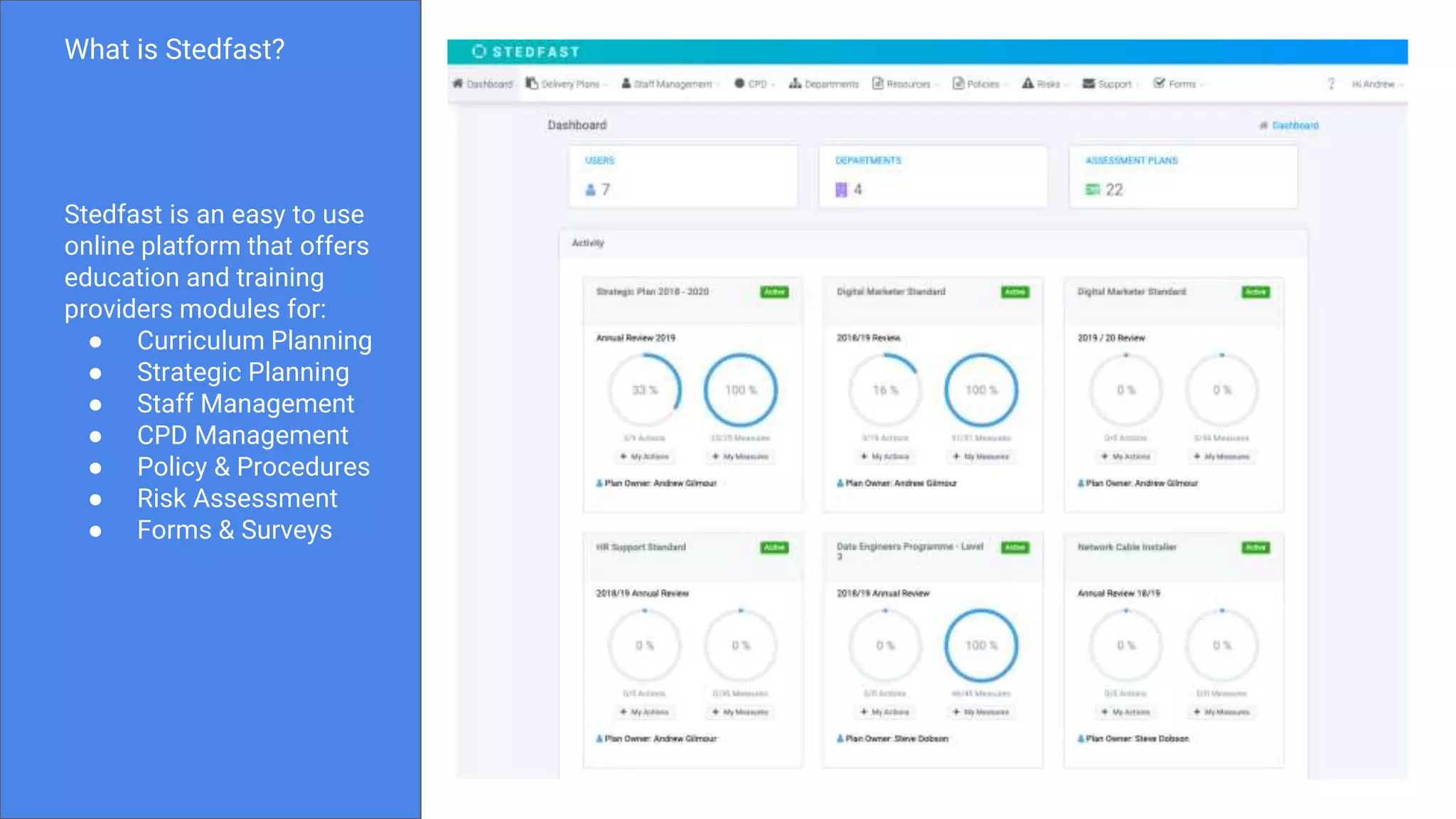Click the 33% progress circle

tap(645, 390)
